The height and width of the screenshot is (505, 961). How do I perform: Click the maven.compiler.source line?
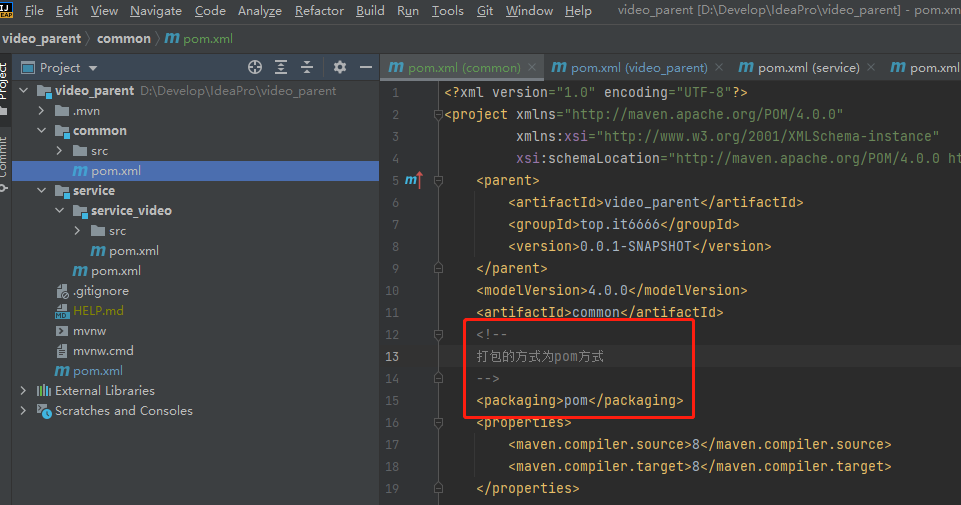[699, 444]
